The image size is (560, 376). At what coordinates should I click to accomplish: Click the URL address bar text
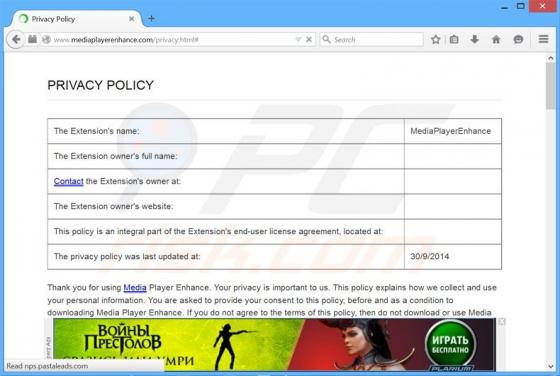click(x=126, y=40)
